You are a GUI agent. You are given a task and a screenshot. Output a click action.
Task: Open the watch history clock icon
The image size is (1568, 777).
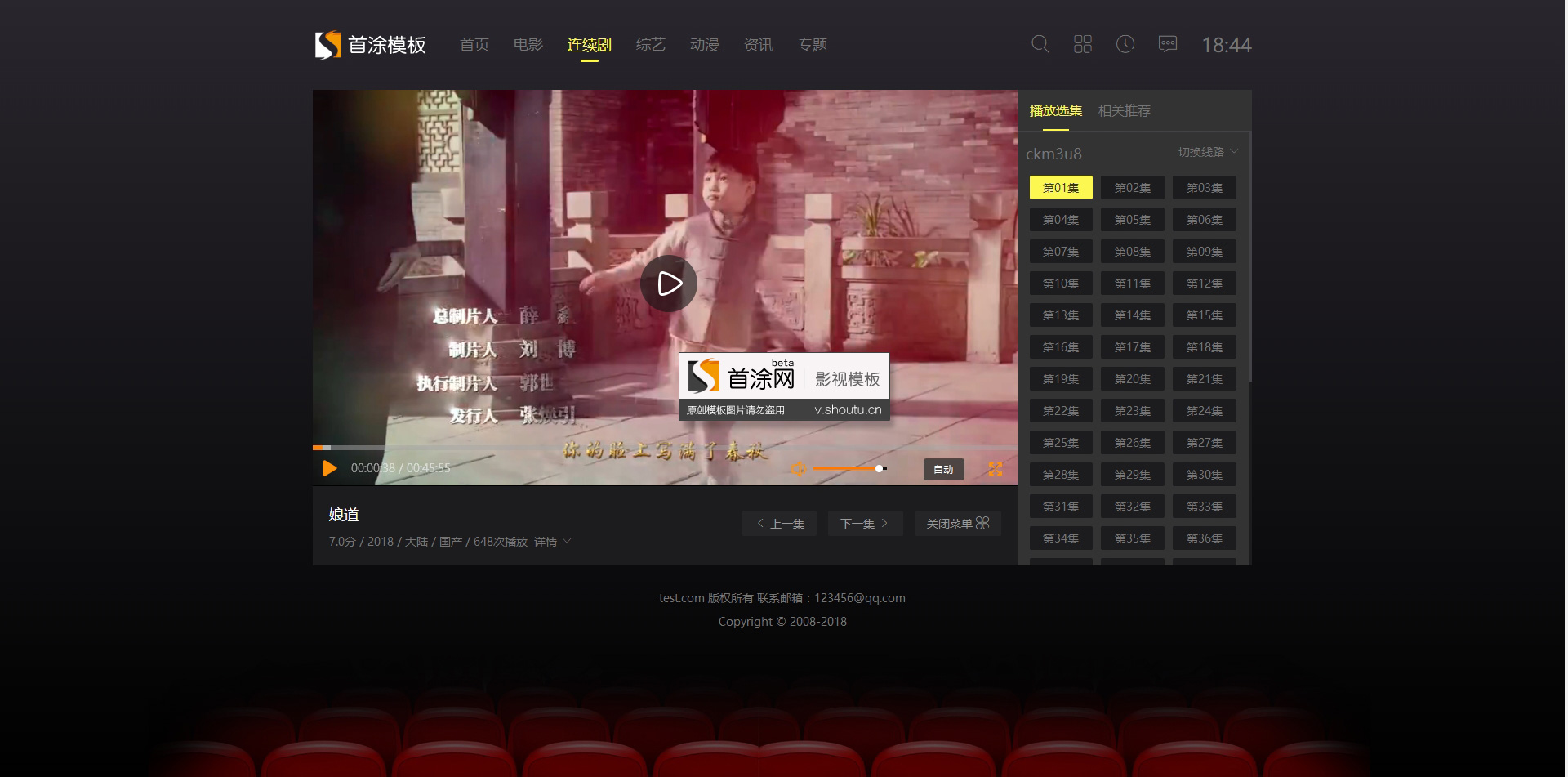1125,44
